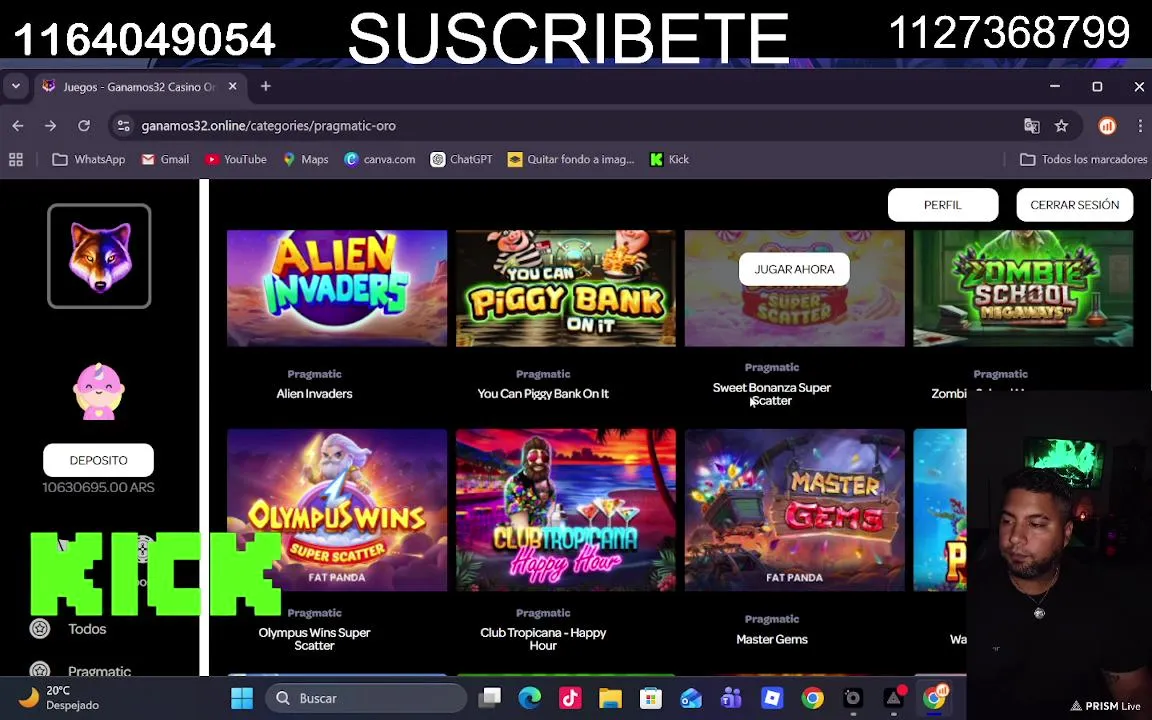Open the Quitar fondo a imagen bookmark
The image size is (1152, 720).
571,159
